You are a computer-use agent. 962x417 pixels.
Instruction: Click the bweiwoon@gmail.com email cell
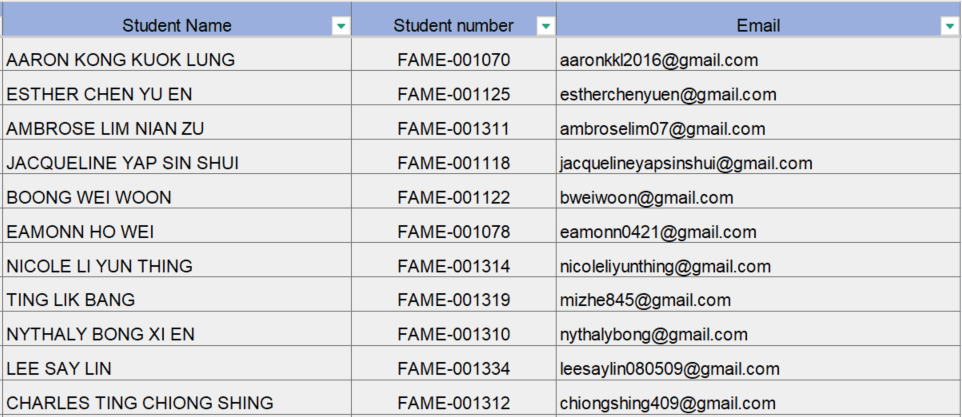click(x=647, y=198)
